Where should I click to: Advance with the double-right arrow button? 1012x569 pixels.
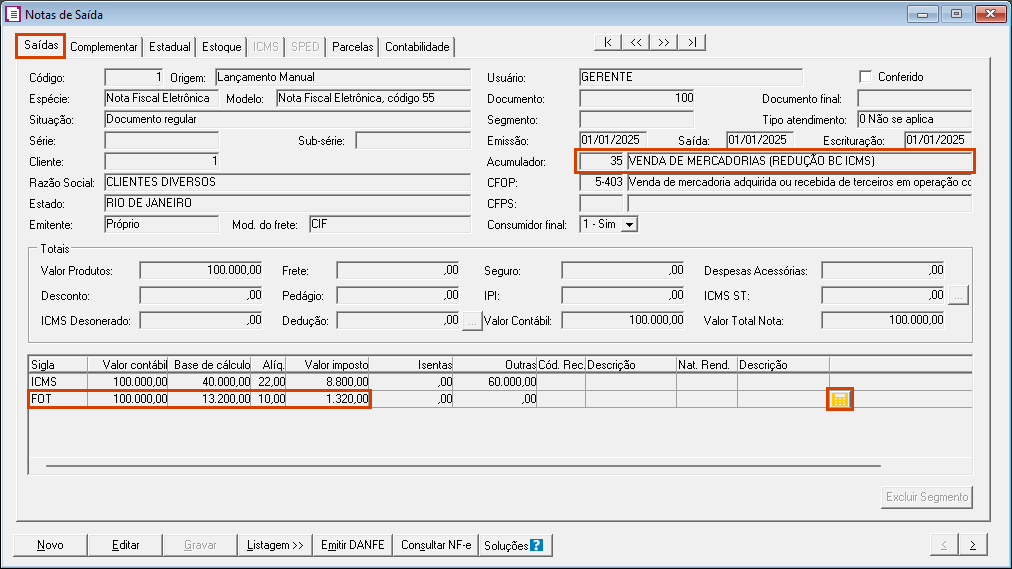[664, 42]
